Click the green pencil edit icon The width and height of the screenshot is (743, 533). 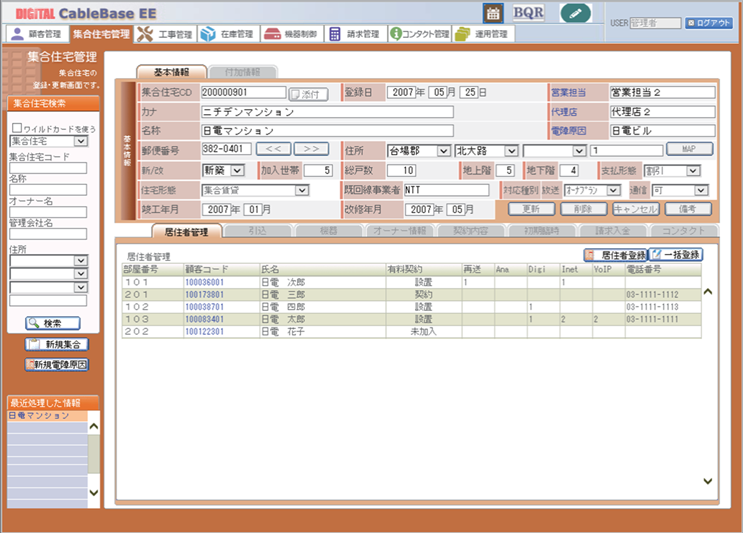pos(575,12)
